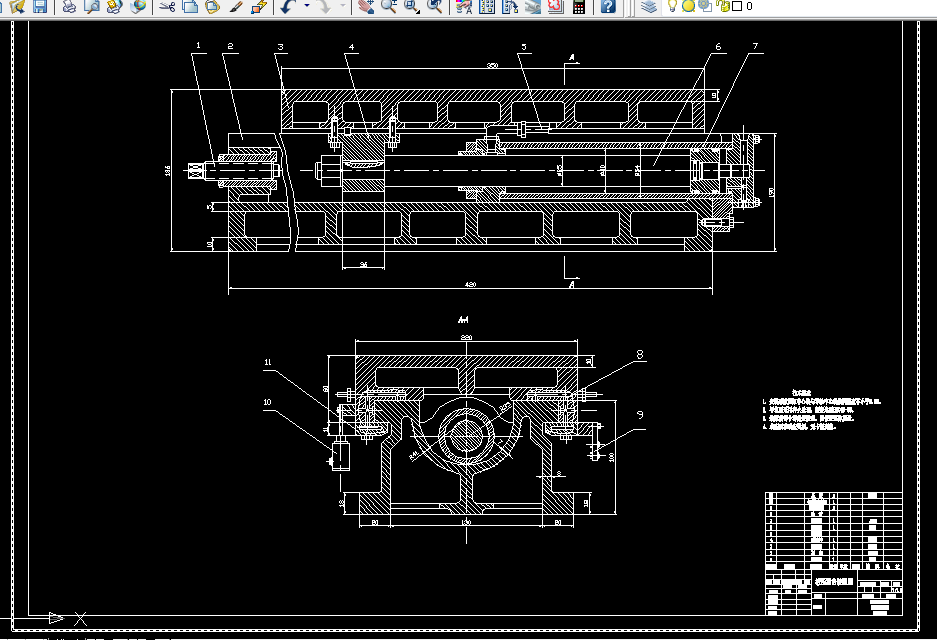Screen dimensions: 937x640
Task: Open Help with the question mark icon
Action: pyautogui.click(x=608, y=7)
